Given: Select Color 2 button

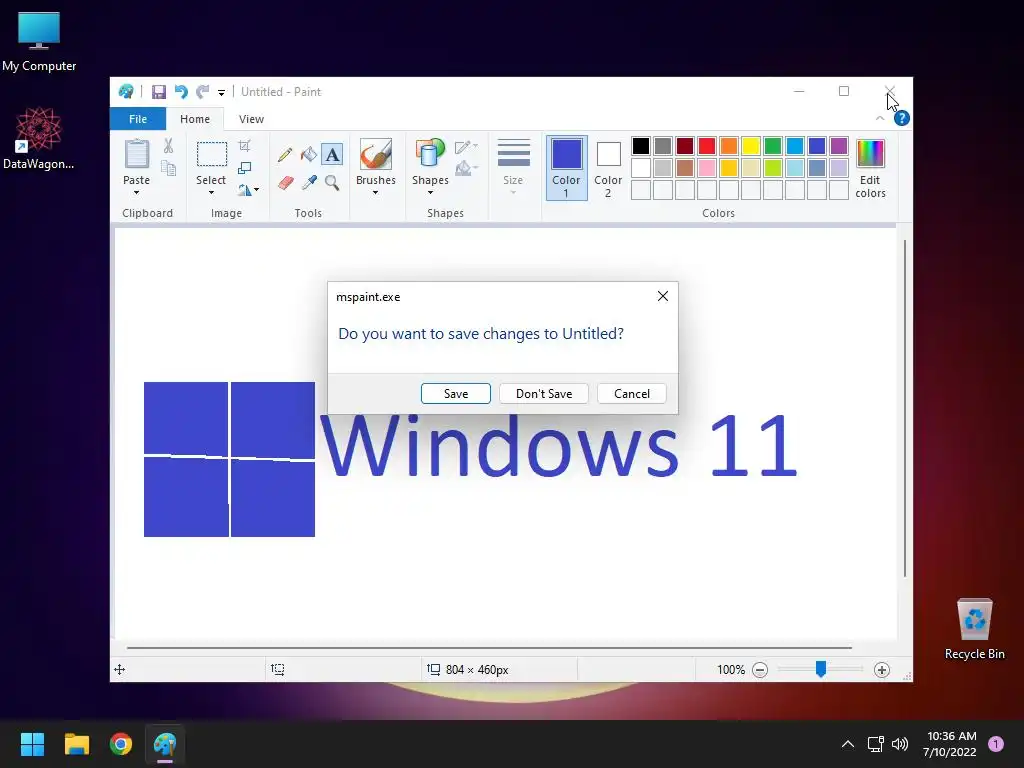Looking at the screenshot, I should [x=608, y=168].
